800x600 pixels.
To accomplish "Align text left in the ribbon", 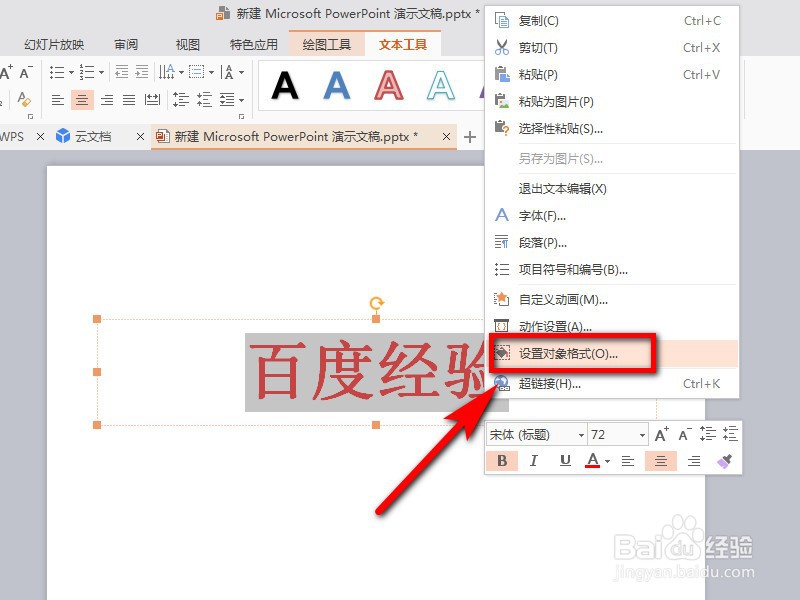I will click(x=58, y=99).
